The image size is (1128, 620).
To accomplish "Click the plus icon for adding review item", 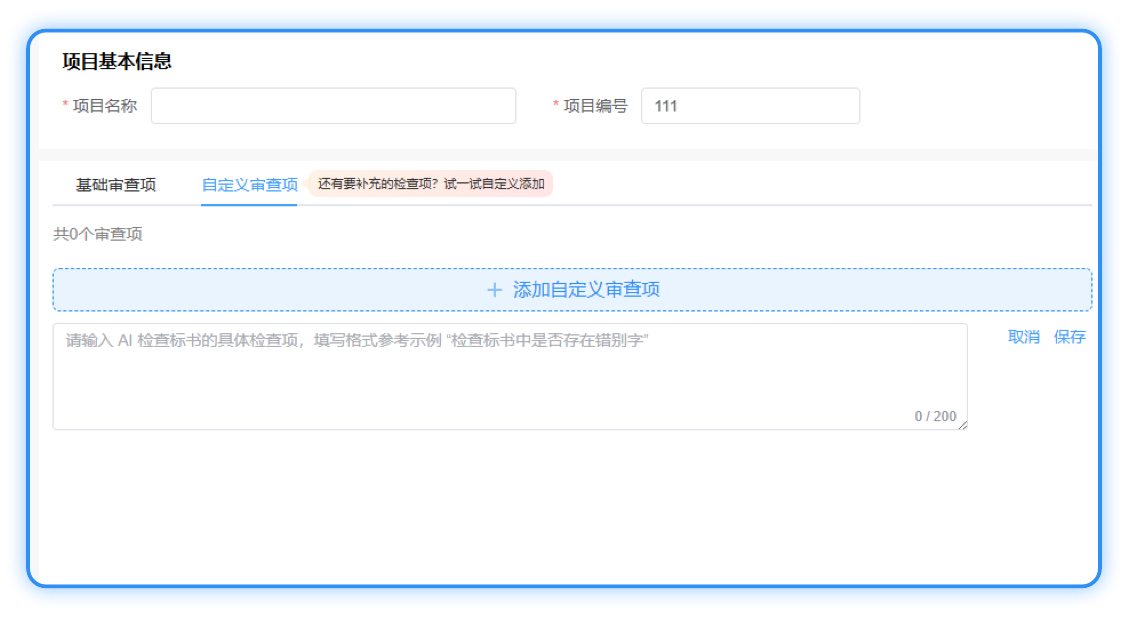I will 494,290.
